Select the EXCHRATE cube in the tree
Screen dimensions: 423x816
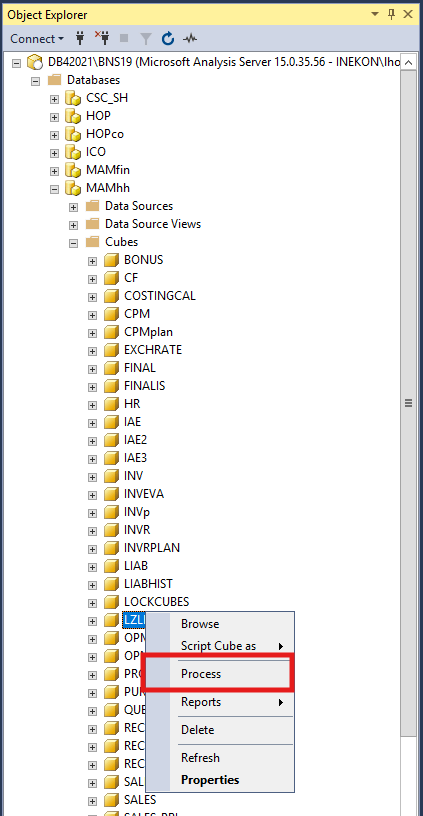pyautogui.click(x=153, y=350)
